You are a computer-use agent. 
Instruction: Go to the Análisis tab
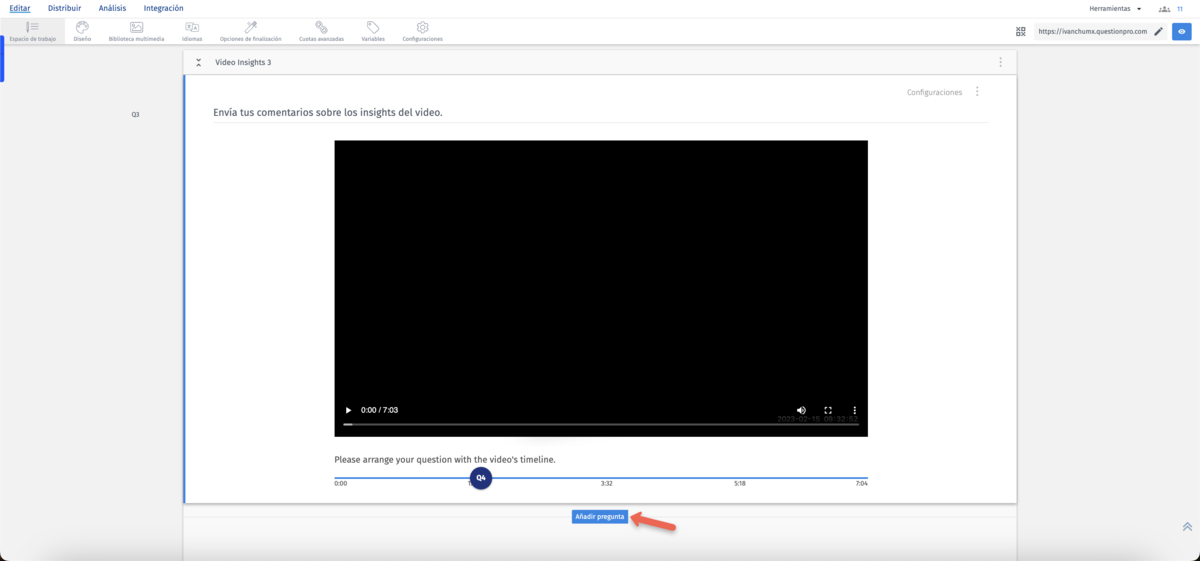(x=112, y=8)
